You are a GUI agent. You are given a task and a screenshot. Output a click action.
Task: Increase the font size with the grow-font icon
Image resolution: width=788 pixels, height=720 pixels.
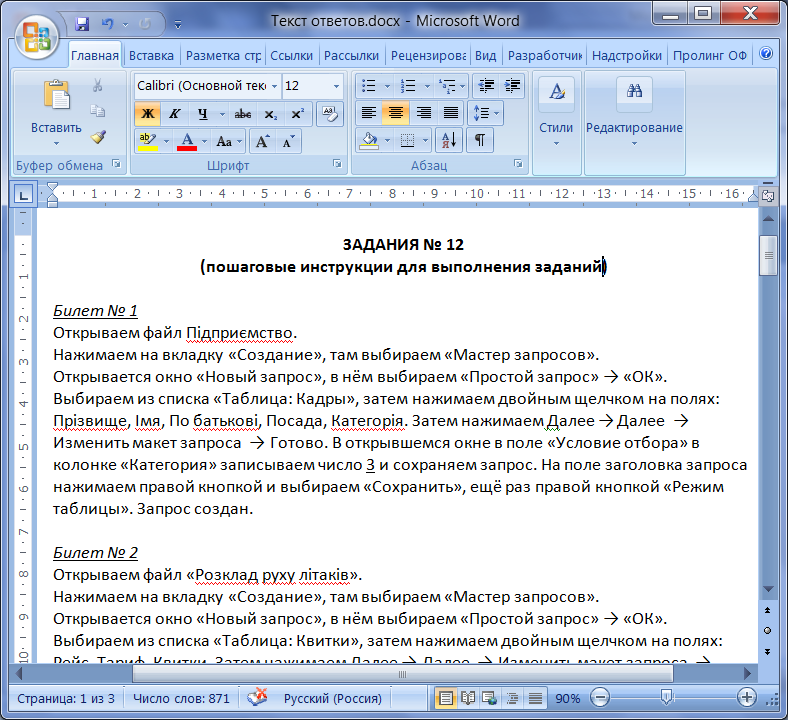coord(262,141)
